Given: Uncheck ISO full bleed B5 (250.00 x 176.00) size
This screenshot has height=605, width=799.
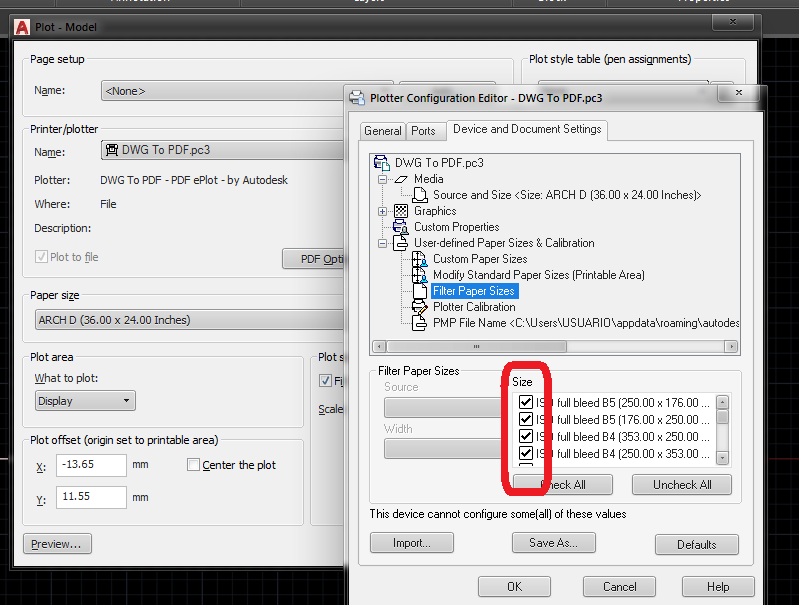Looking at the screenshot, I should tap(525, 402).
